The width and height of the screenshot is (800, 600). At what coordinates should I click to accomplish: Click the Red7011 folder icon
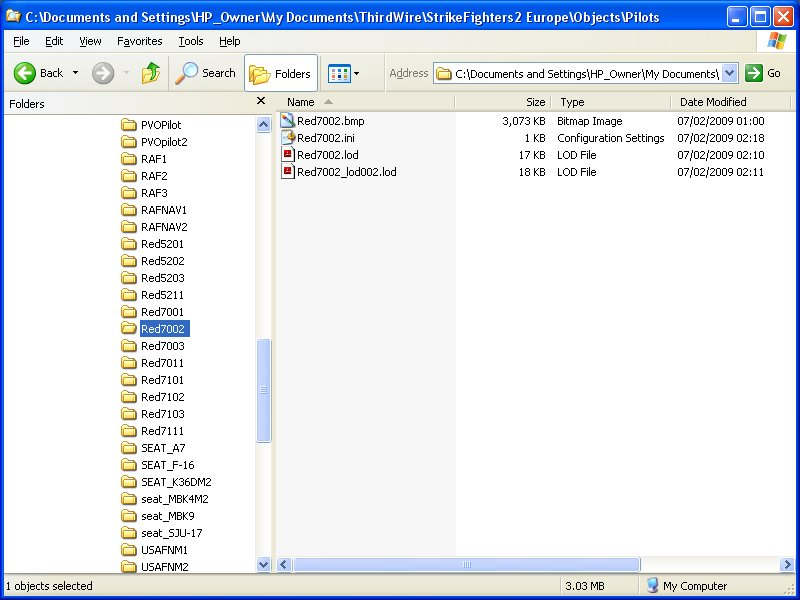coord(129,363)
